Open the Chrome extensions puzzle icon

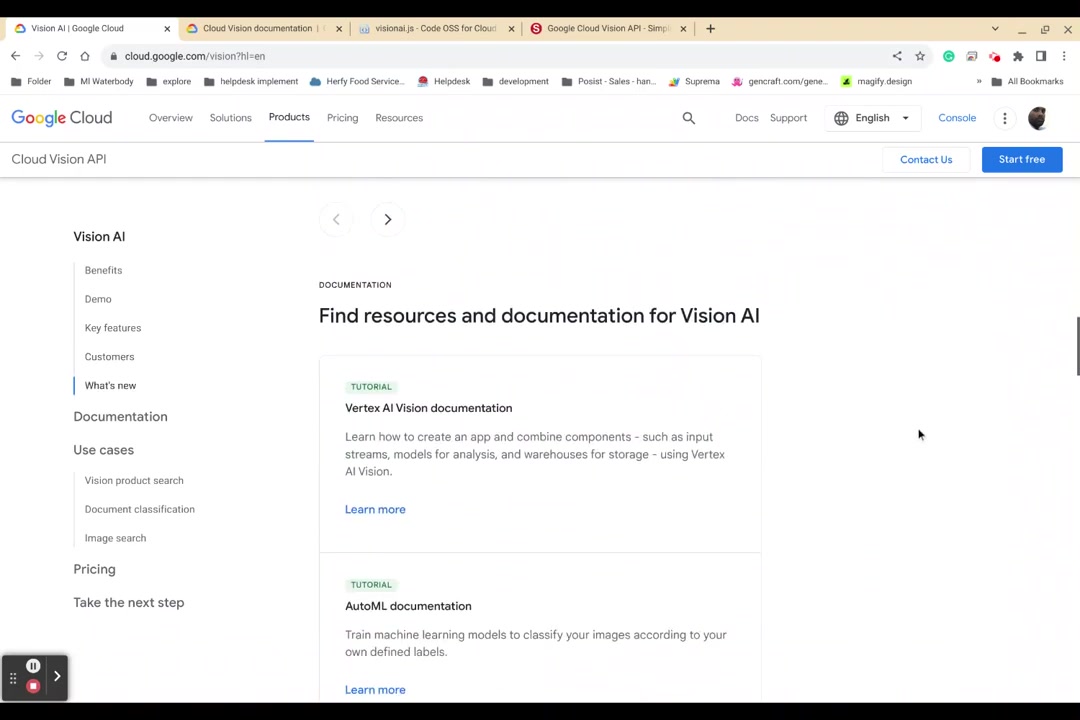coord(1018,56)
